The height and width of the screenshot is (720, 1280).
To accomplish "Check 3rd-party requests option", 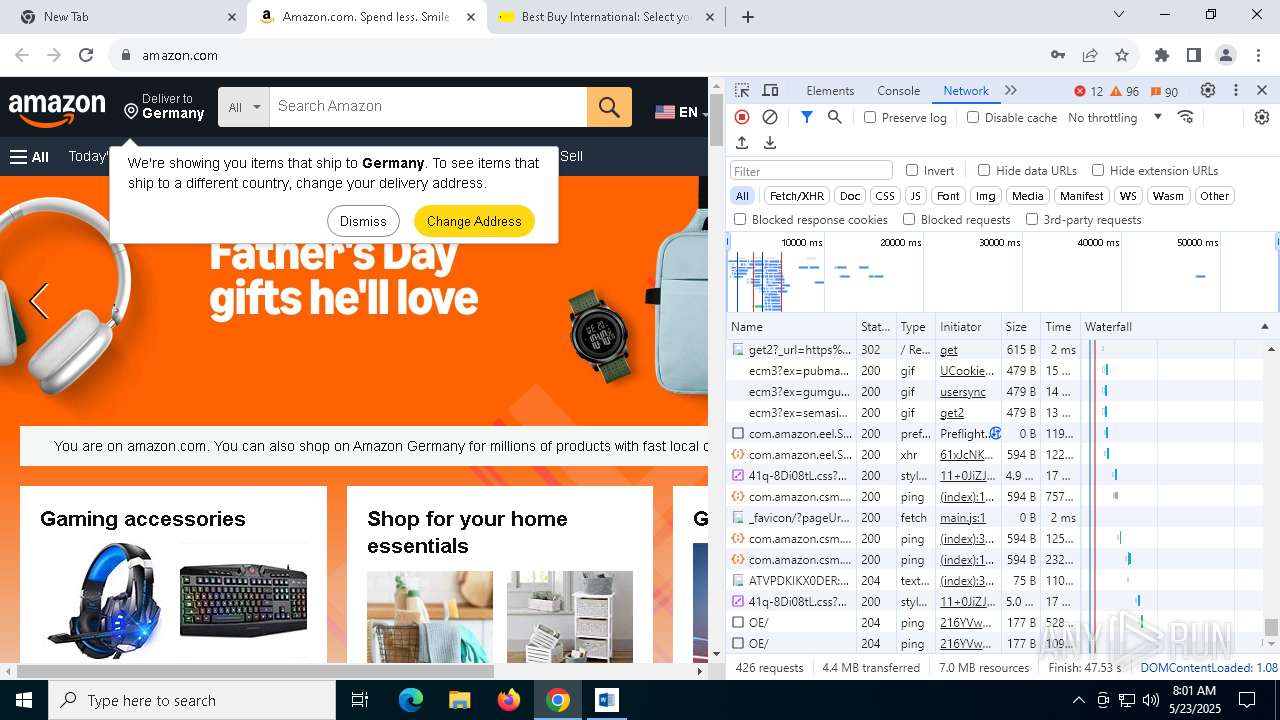I will [x=1032, y=219].
